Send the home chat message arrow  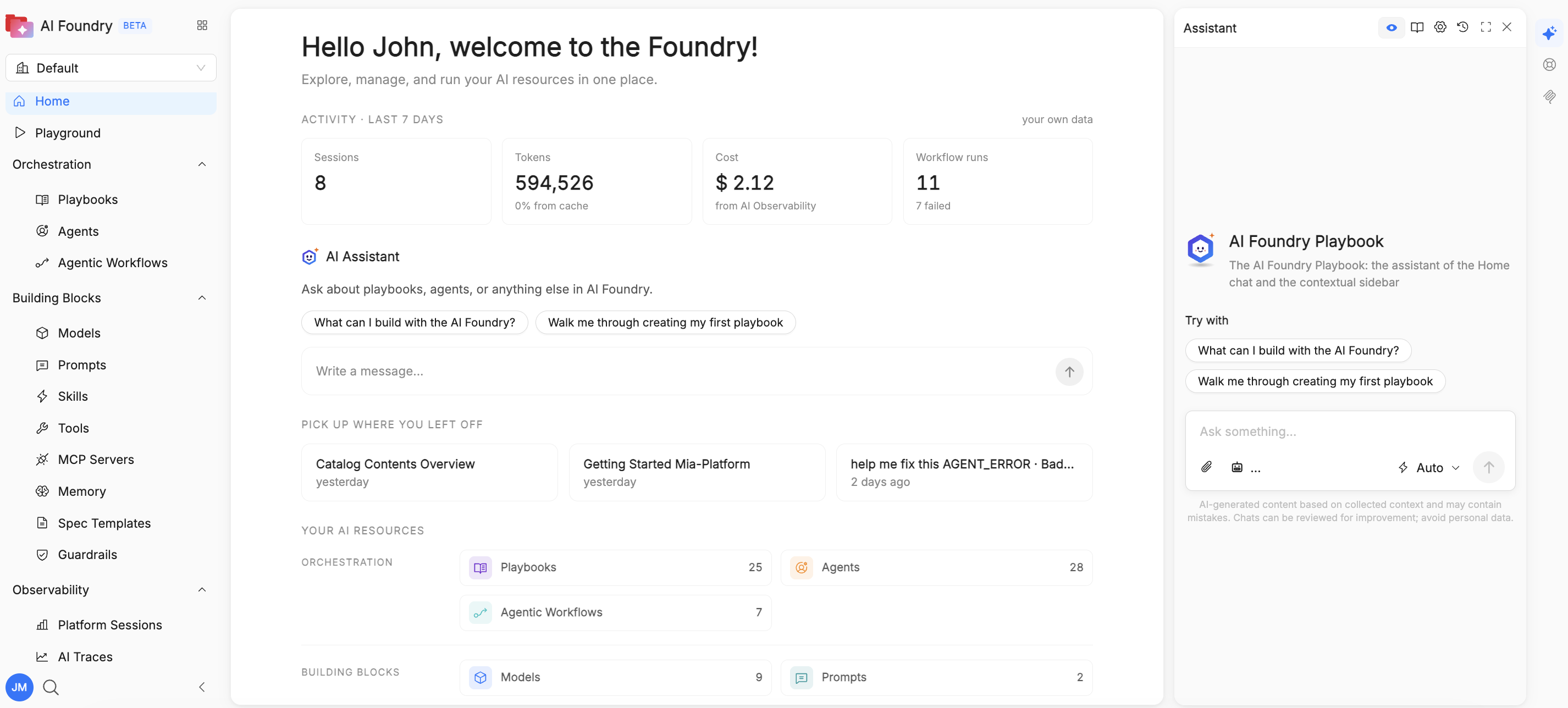click(1069, 372)
